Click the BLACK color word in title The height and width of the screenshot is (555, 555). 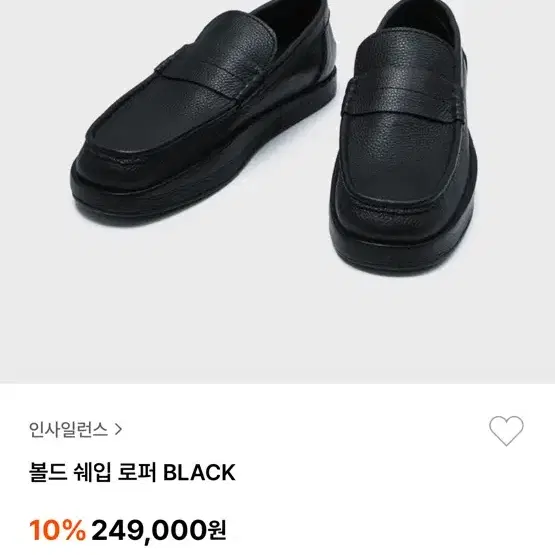coord(199,473)
